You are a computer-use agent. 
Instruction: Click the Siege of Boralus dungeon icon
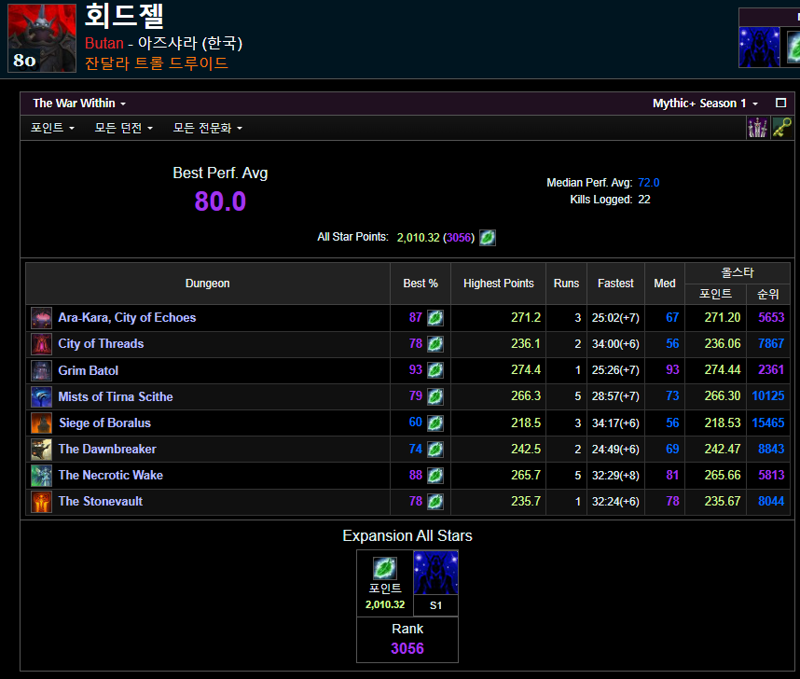click(x=41, y=423)
